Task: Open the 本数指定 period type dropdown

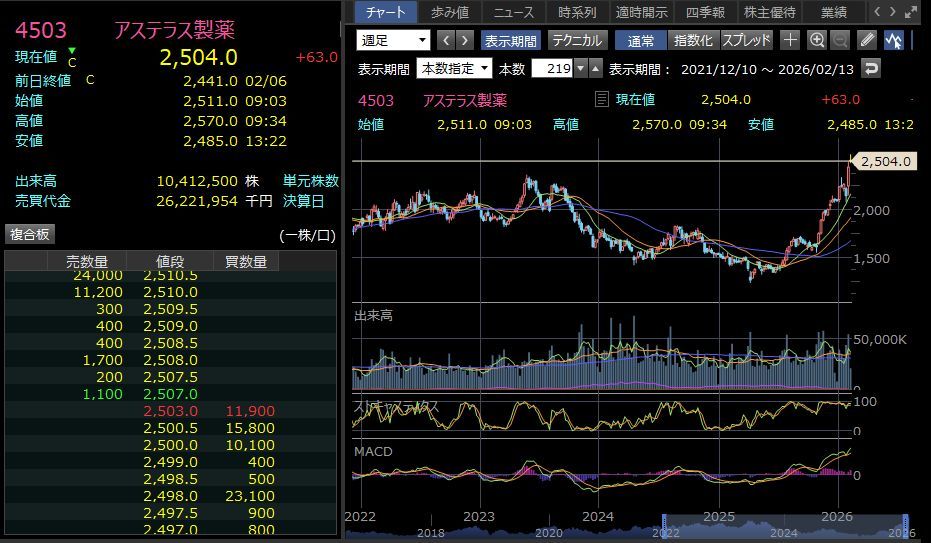Action: pyautogui.click(x=454, y=69)
